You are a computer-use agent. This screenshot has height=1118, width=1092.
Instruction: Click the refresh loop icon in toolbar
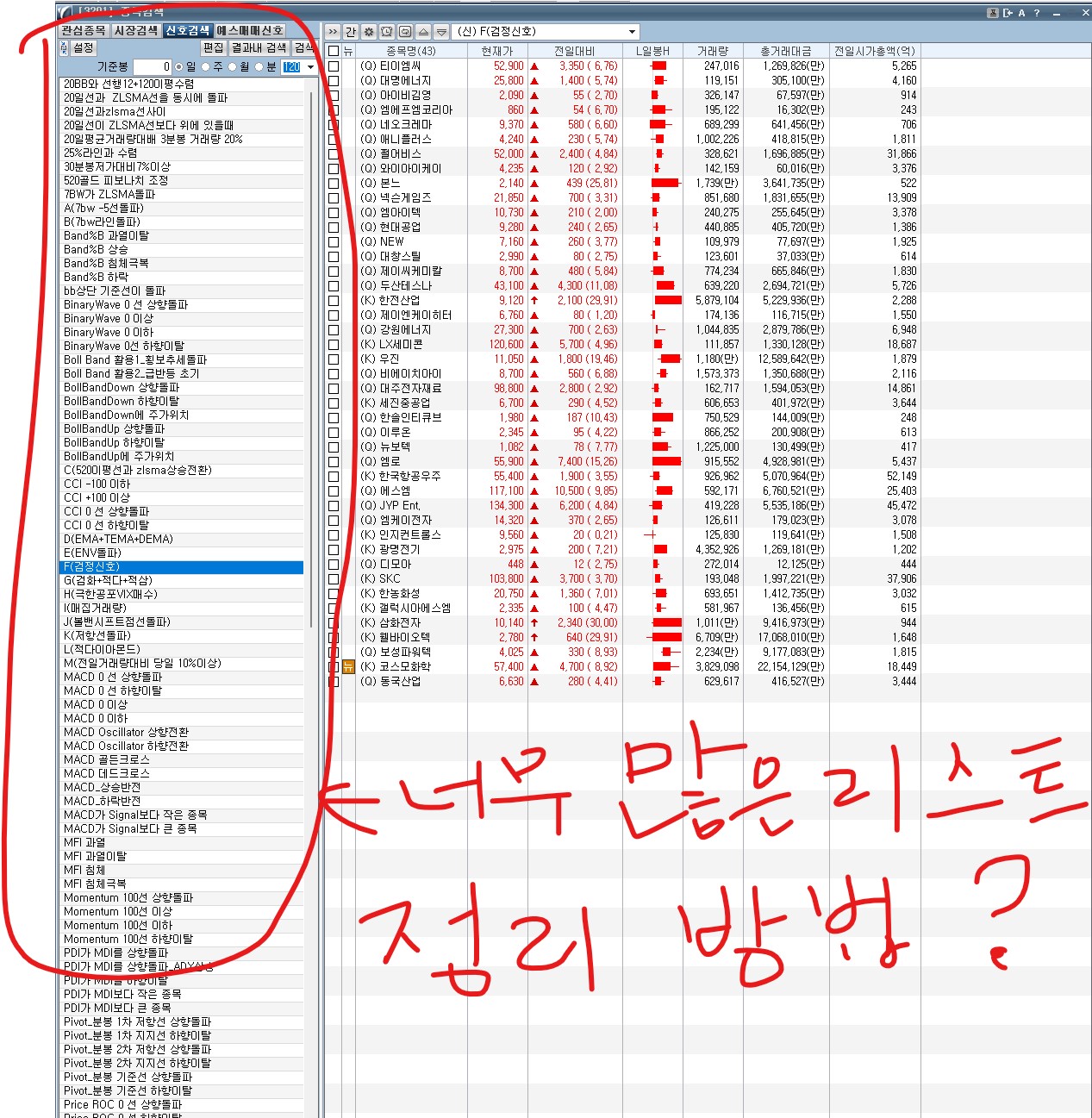pyautogui.click(x=405, y=32)
